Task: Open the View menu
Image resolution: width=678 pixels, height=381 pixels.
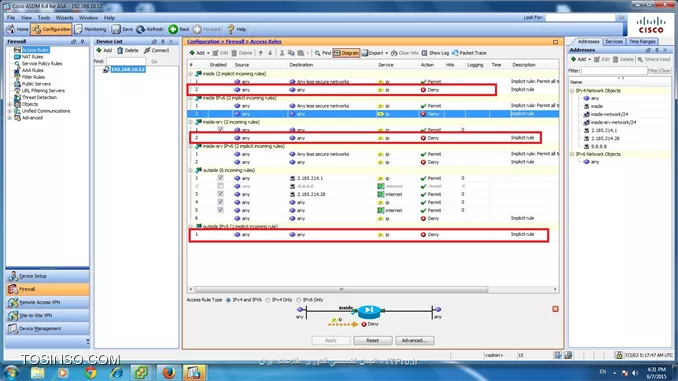Action: (26, 18)
